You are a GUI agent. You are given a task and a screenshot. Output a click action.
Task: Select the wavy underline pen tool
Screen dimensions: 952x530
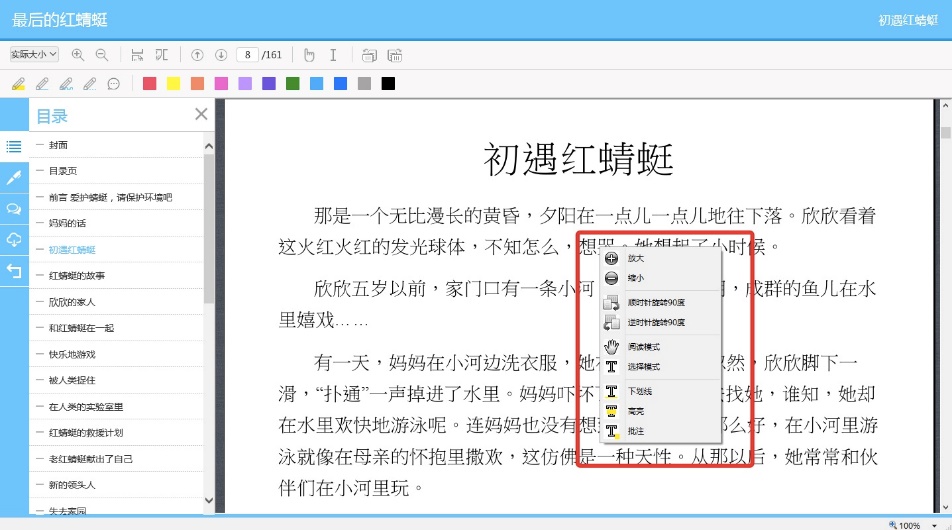click(66, 84)
